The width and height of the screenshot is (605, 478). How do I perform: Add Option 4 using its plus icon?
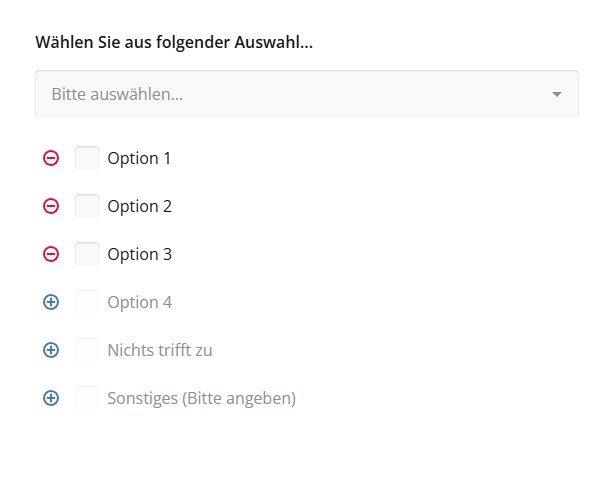pyautogui.click(x=51, y=302)
